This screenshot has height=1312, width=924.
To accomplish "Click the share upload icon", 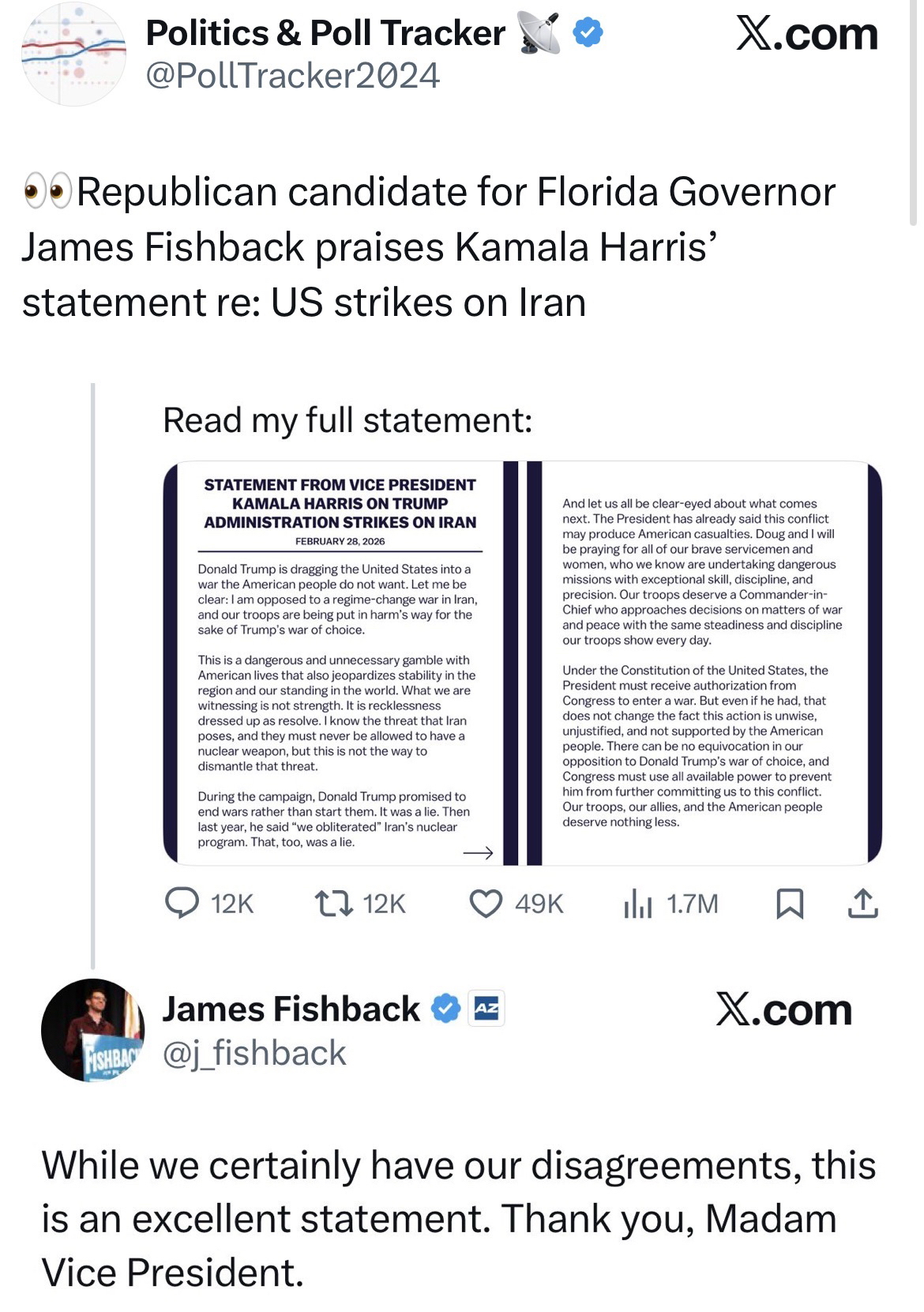I will 862,903.
